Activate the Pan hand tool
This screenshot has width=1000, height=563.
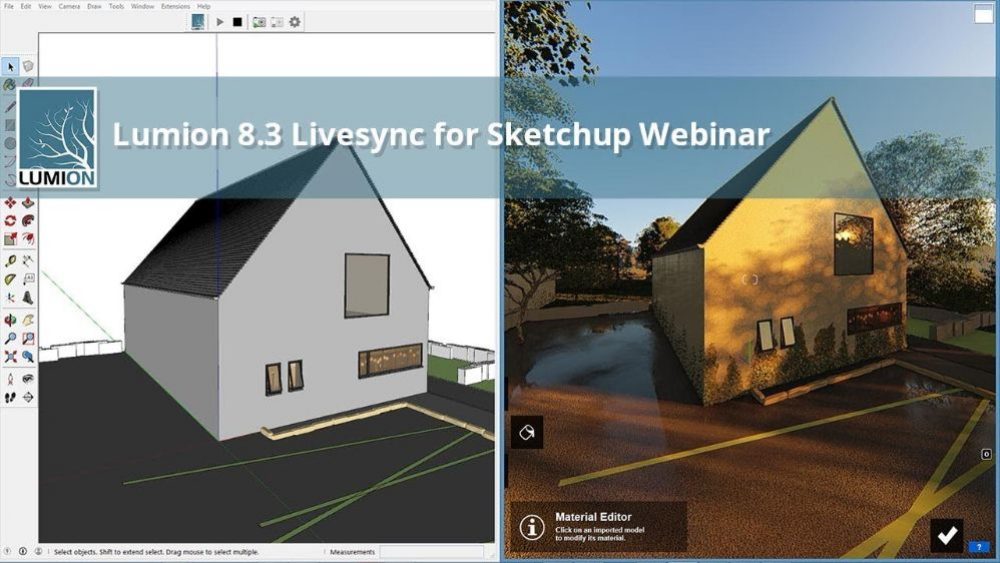[28, 320]
